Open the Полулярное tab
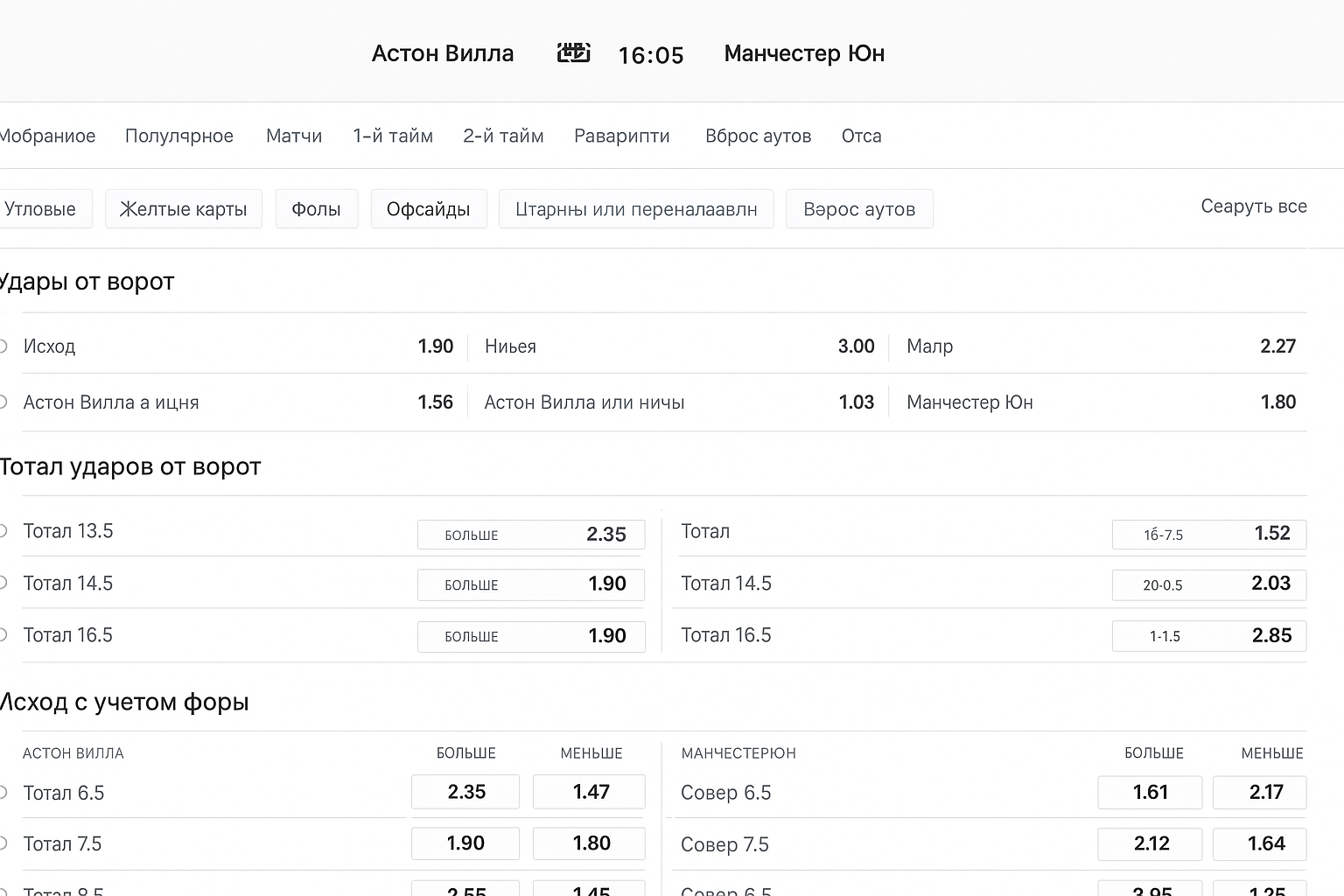This screenshot has width=1344, height=896. [x=178, y=136]
